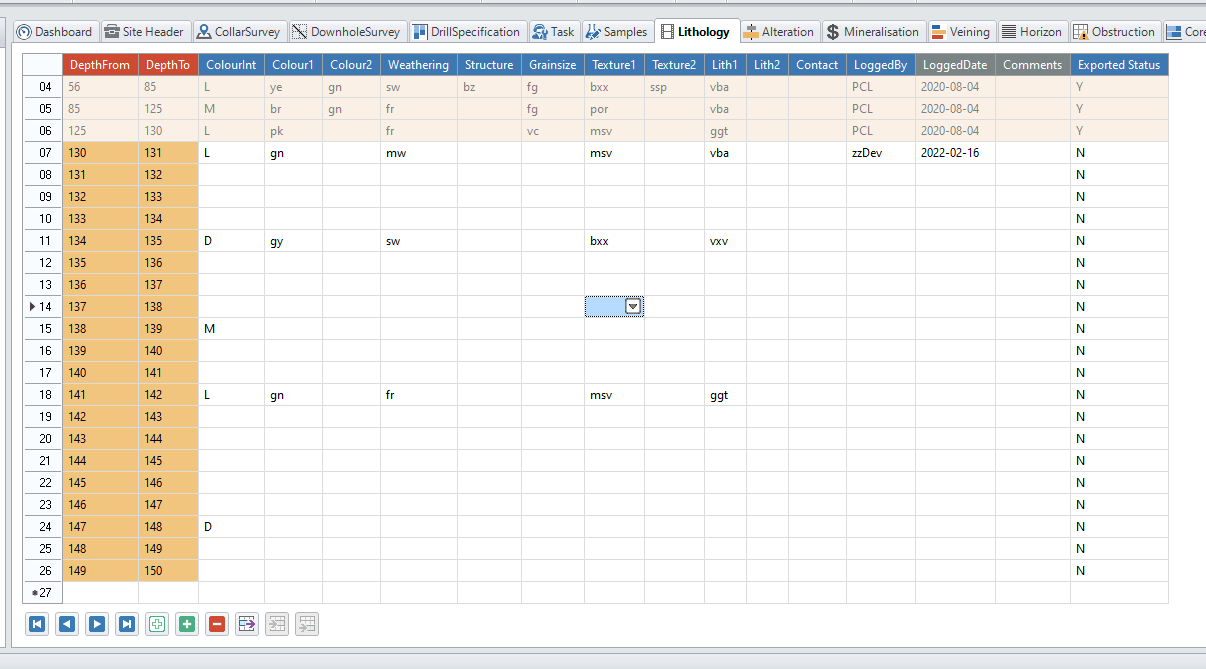Click the new row 27 marker
The height and width of the screenshot is (669, 1206).
point(43,593)
